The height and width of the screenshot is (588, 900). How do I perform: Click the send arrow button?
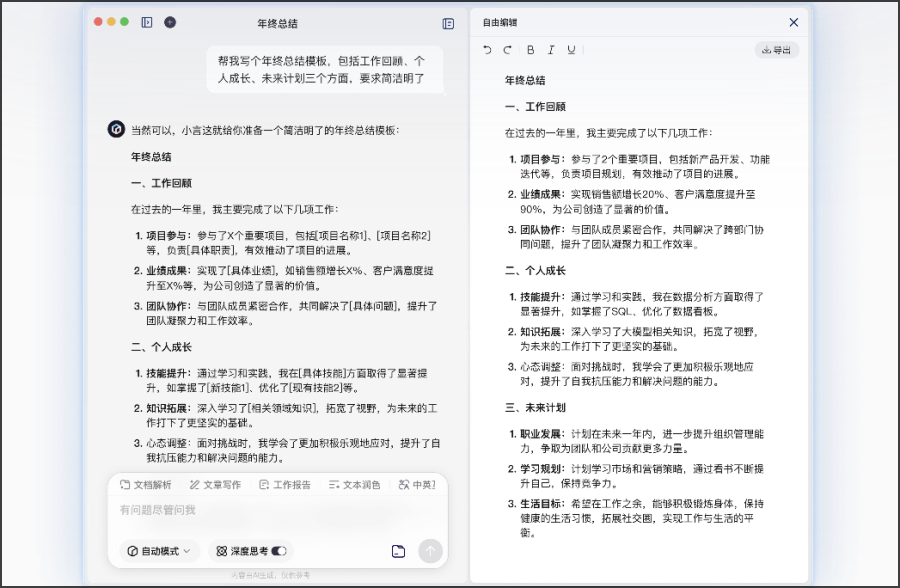tap(430, 551)
